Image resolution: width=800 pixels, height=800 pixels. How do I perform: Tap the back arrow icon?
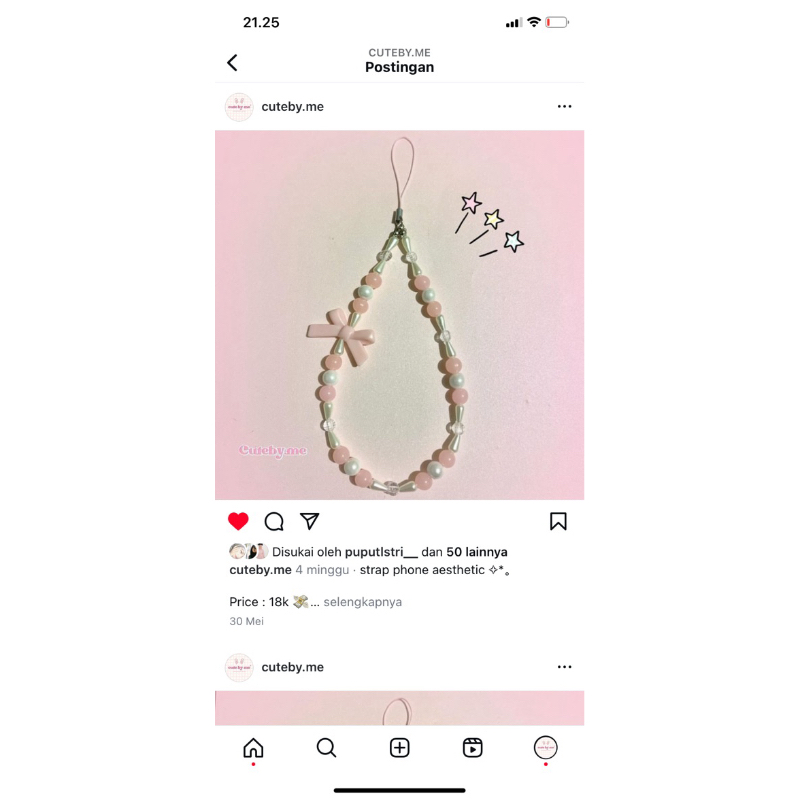click(232, 63)
